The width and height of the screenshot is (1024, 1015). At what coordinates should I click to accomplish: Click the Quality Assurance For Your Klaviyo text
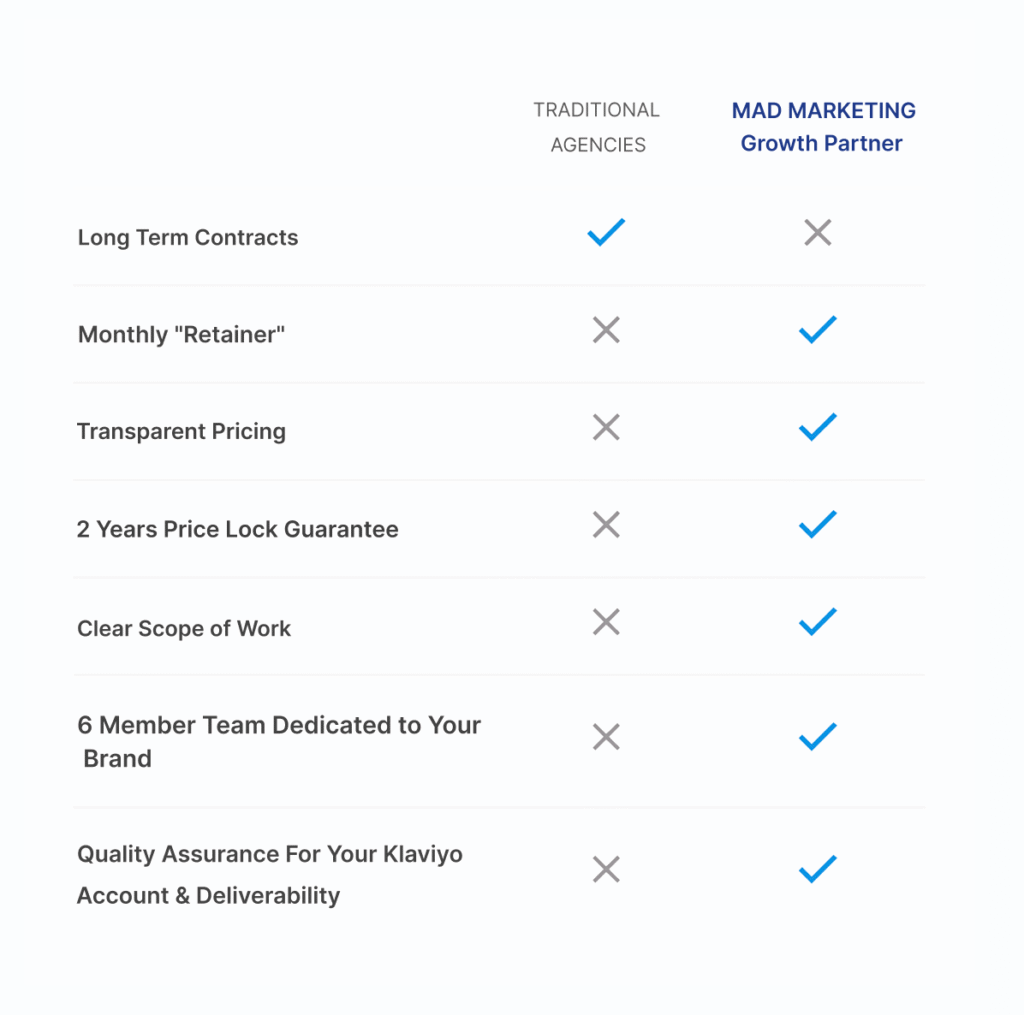click(x=270, y=854)
